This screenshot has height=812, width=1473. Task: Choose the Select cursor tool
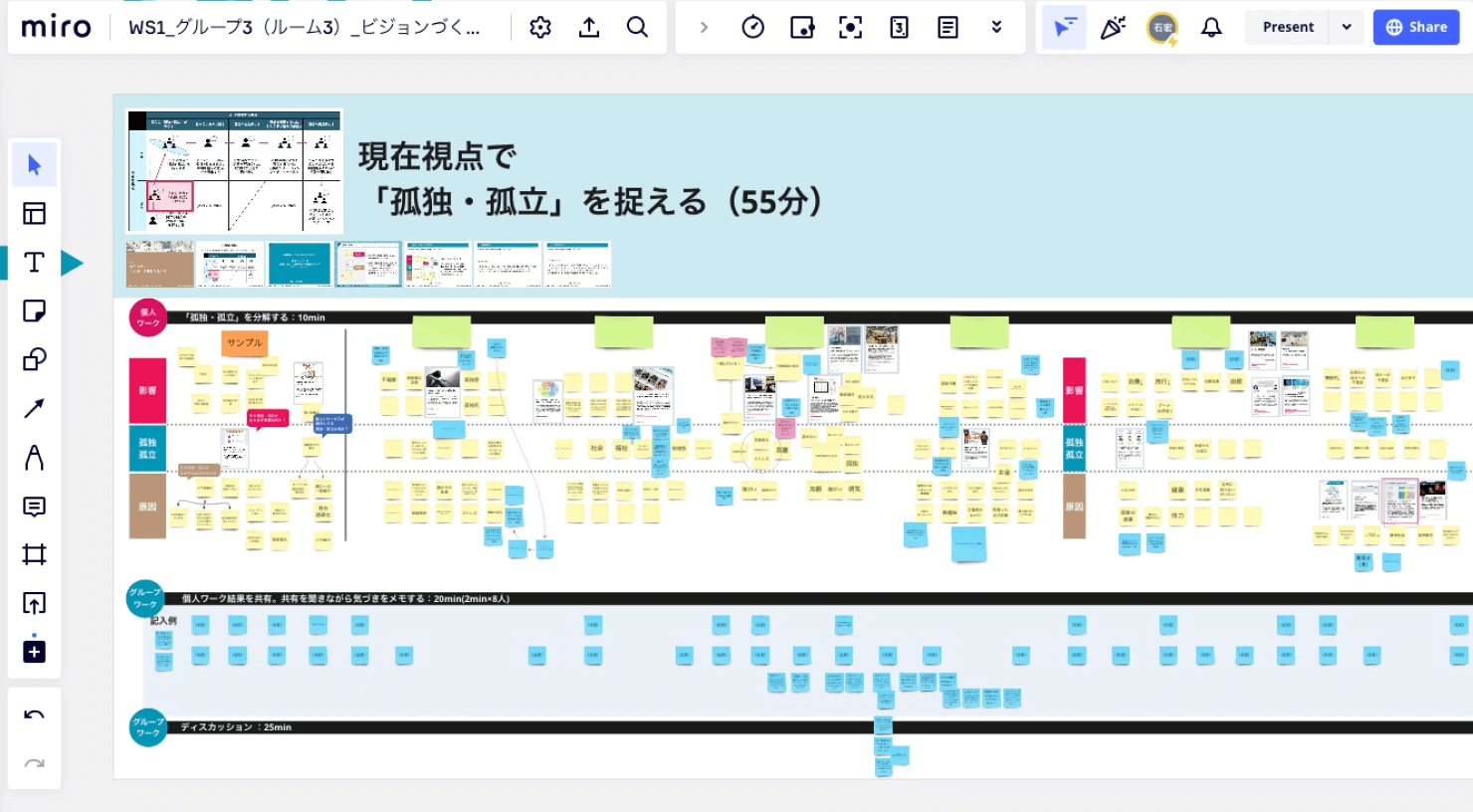tap(35, 164)
